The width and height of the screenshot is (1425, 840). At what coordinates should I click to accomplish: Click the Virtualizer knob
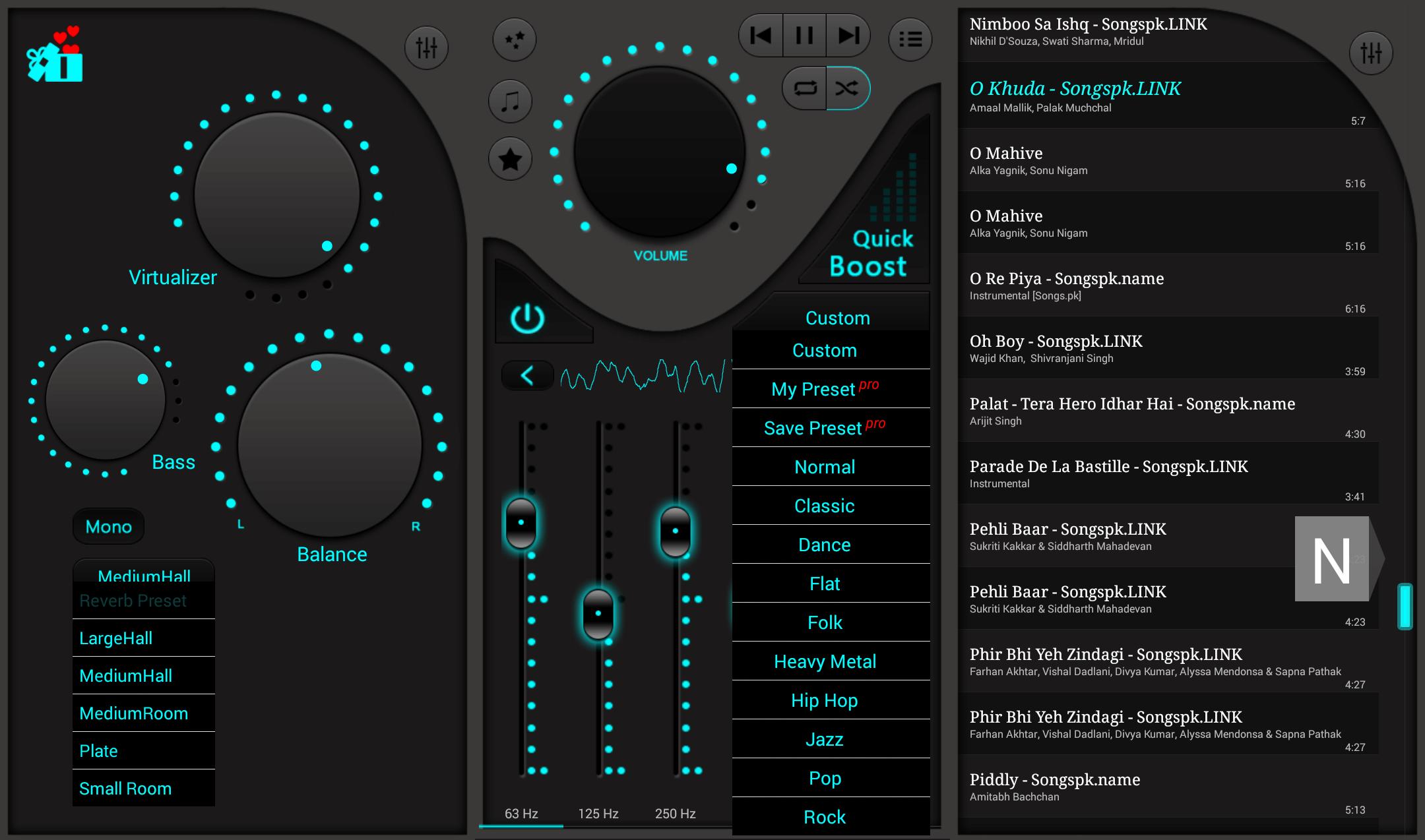[x=277, y=195]
